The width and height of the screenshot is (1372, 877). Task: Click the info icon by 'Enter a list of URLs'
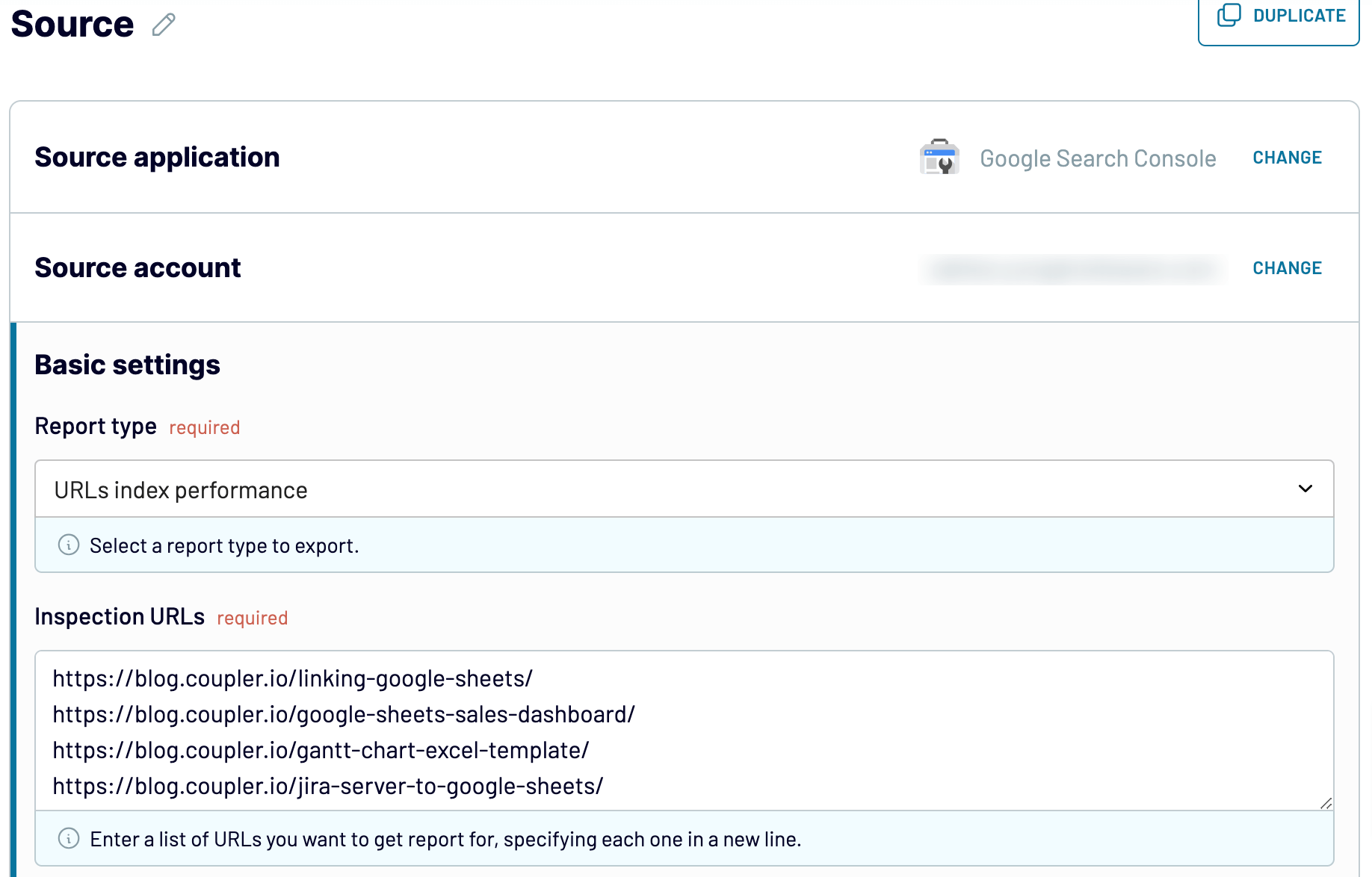[x=69, y=838]
